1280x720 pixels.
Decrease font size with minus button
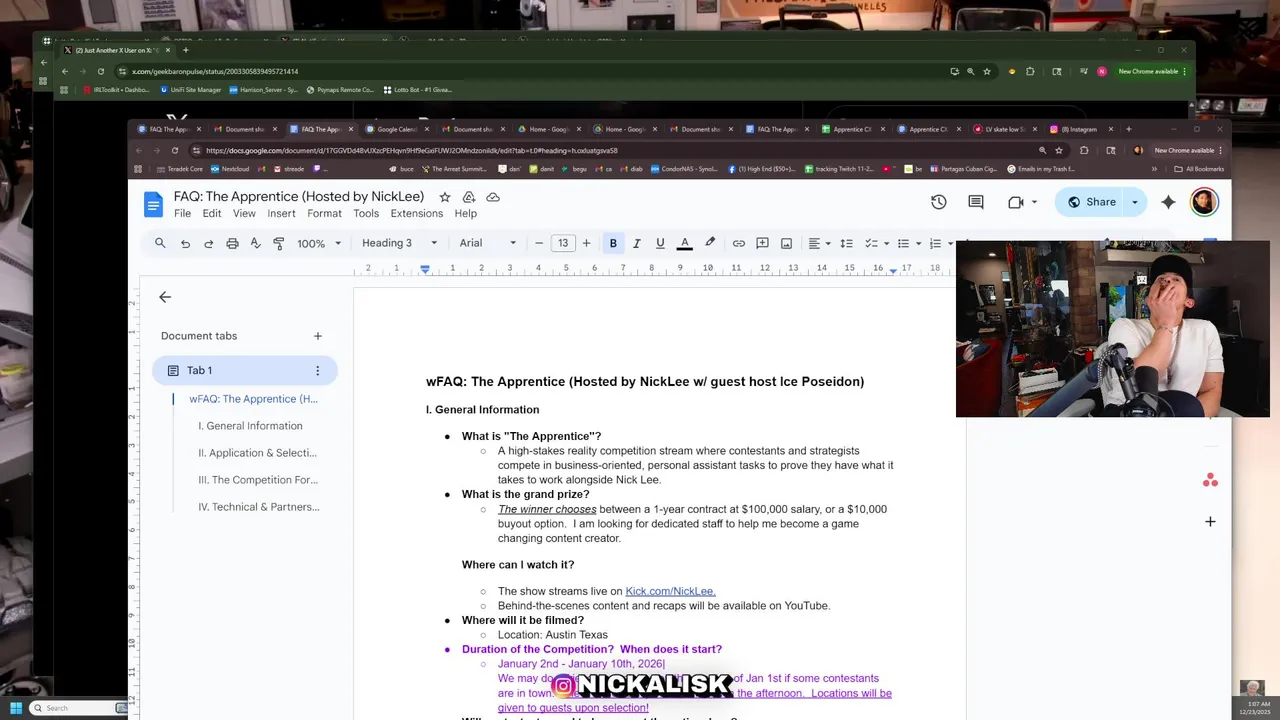(539, 243)
